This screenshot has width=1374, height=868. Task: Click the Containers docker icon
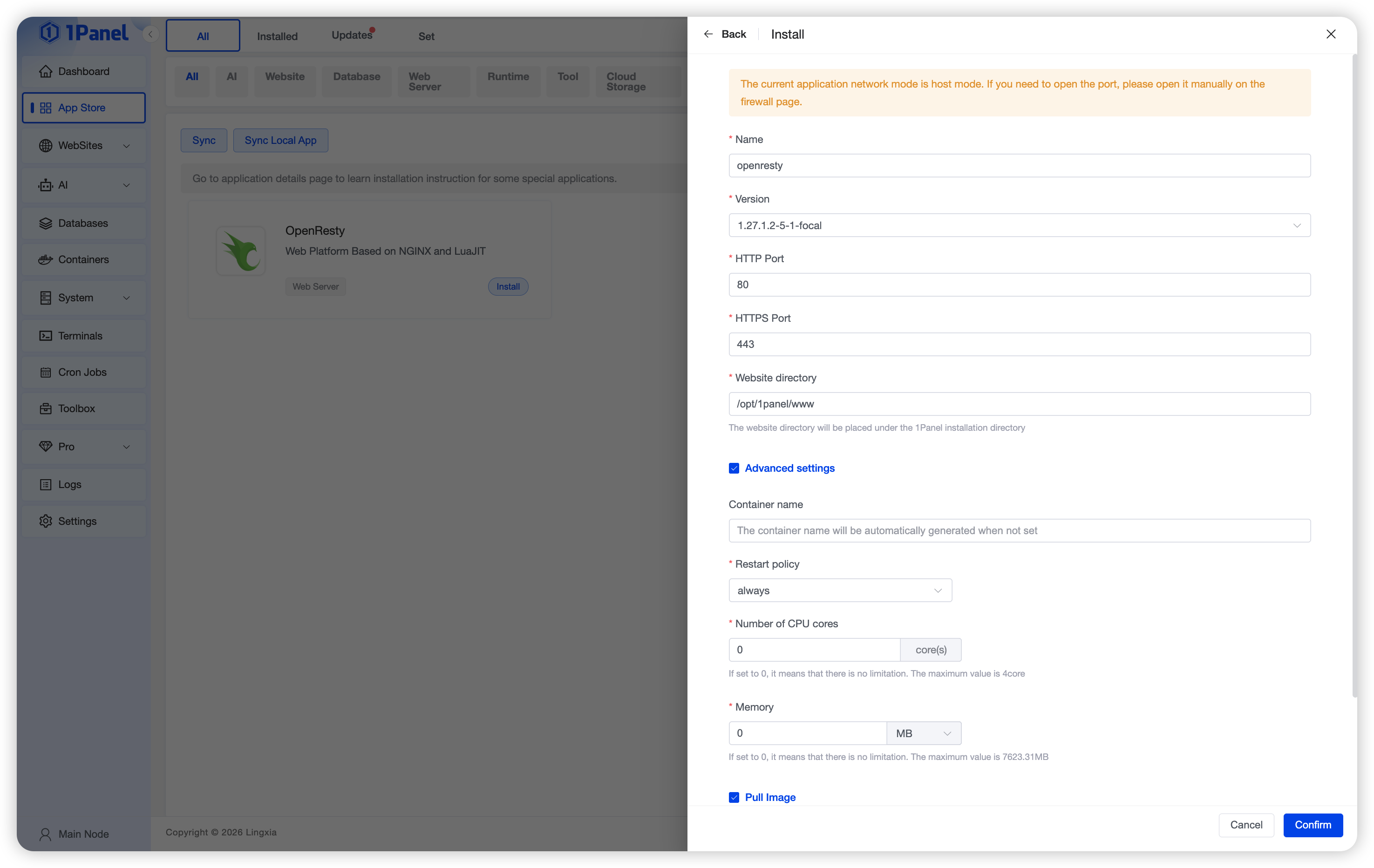click(x=45, y=259)
